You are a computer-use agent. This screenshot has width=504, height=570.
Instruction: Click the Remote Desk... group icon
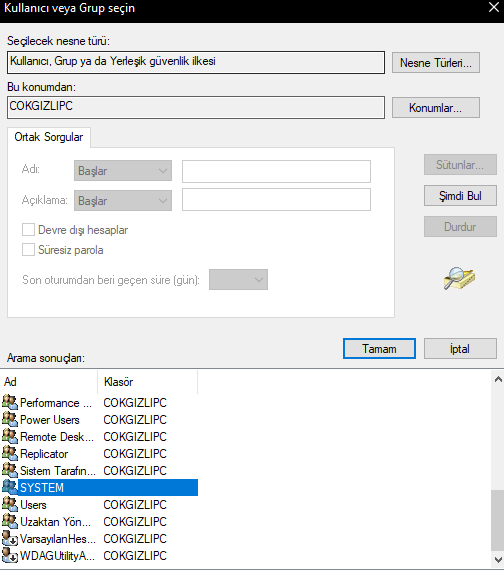click(x=10, y=436)
